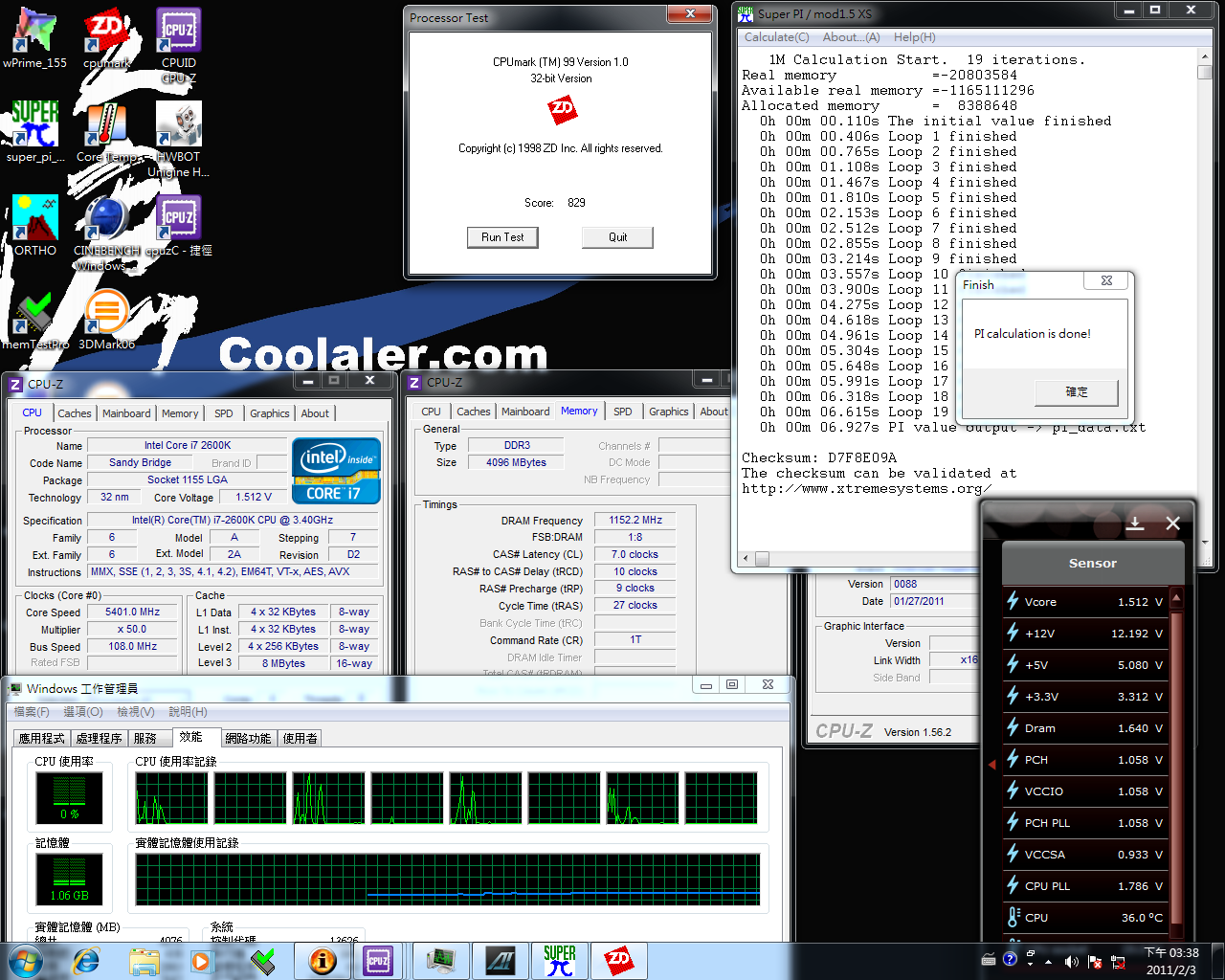The width and height of the screenshot is (1225, 980).
Task: Confirm the PI calculation done dialog with 確定
Action: [x=1077, y=391]
